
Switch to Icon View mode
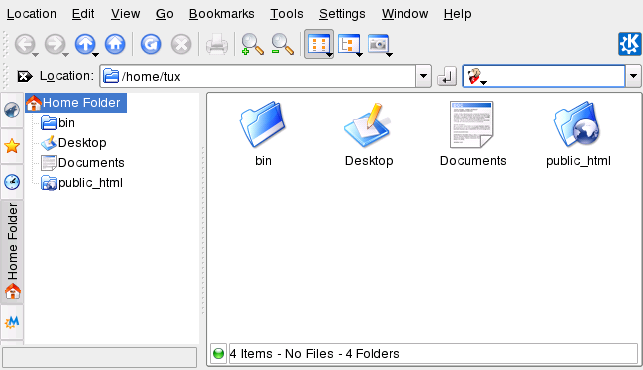(318, 43)
